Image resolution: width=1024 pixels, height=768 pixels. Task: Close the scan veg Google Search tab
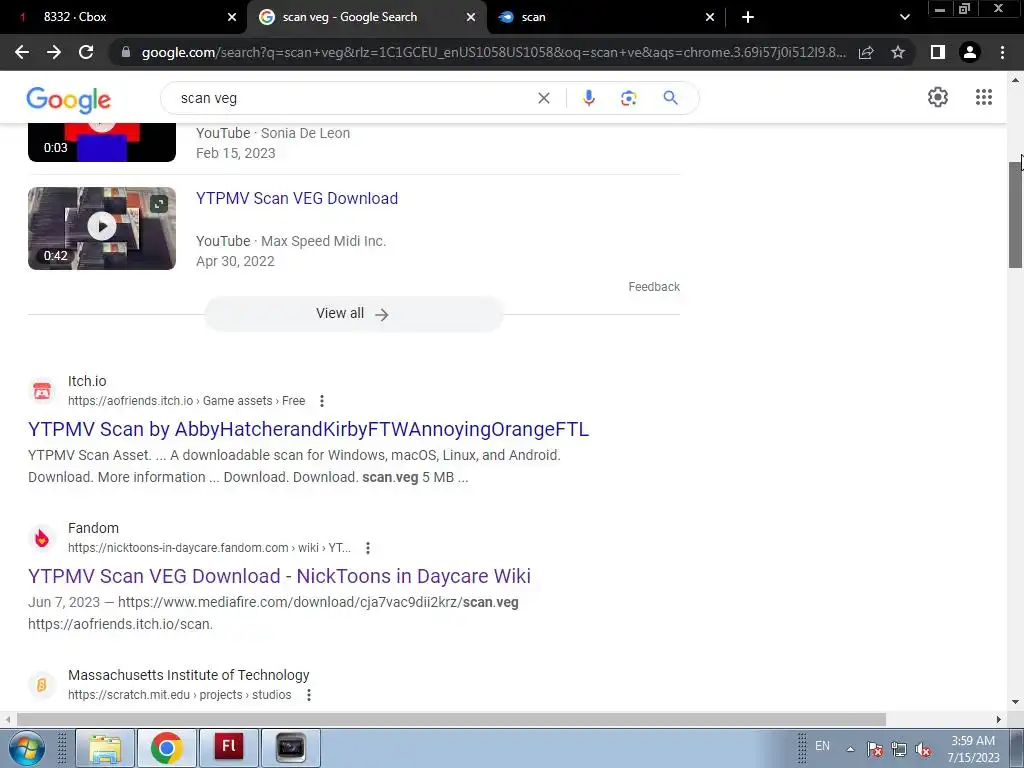(x=471, y=17)
